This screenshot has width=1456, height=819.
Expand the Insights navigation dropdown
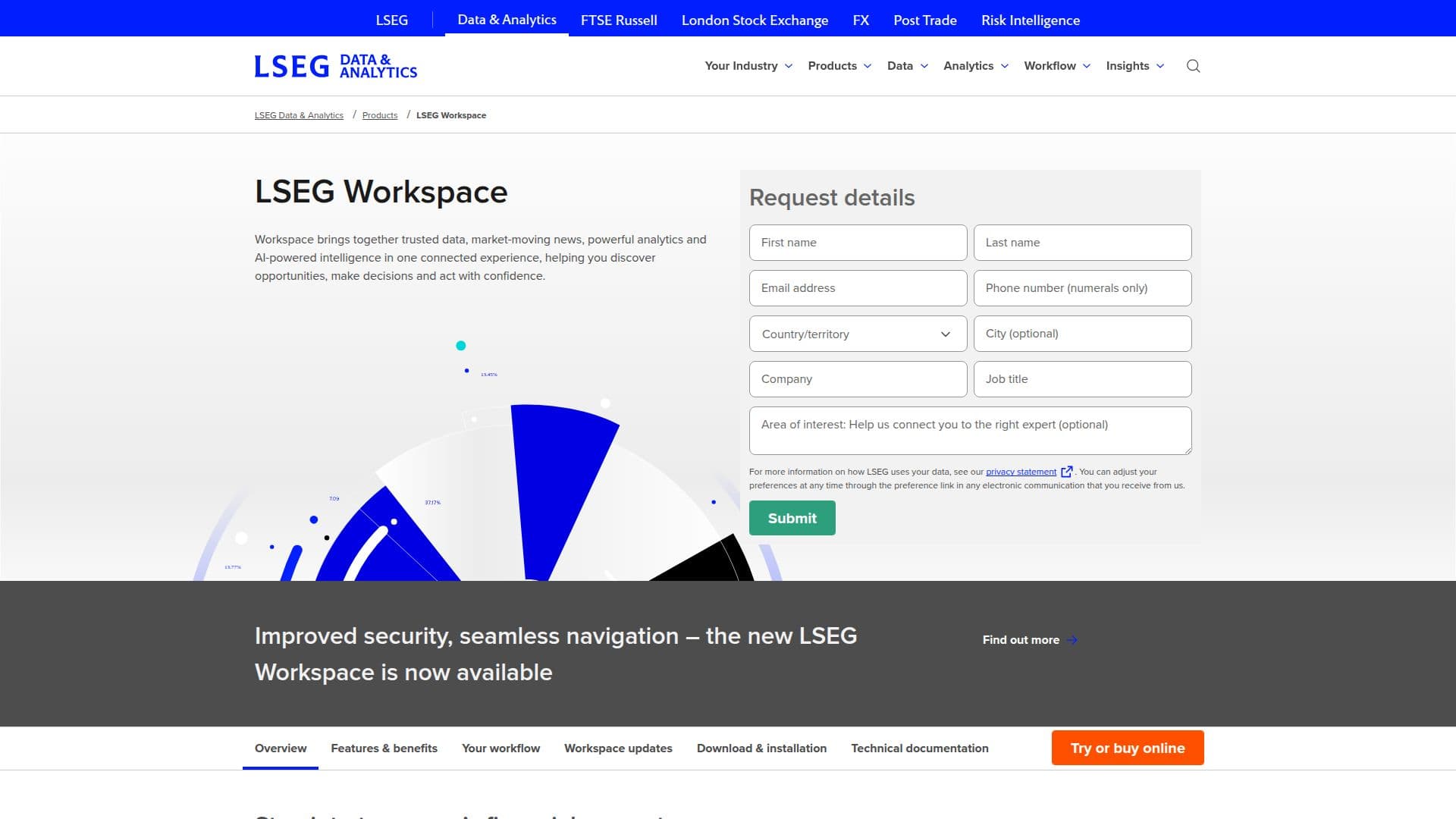point(1135,66)
